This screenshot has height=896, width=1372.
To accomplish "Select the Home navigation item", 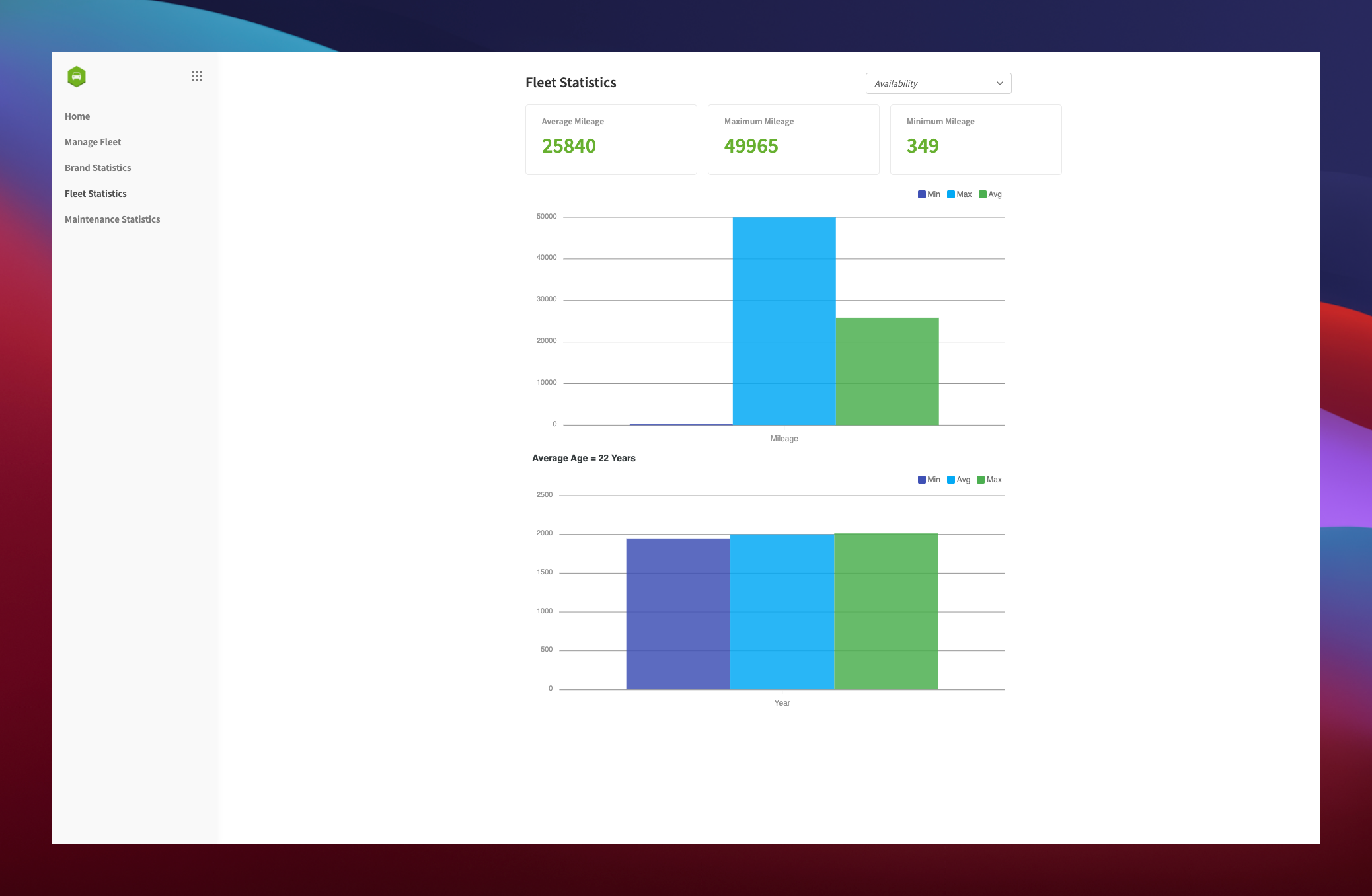I will [x=77, y=115].
